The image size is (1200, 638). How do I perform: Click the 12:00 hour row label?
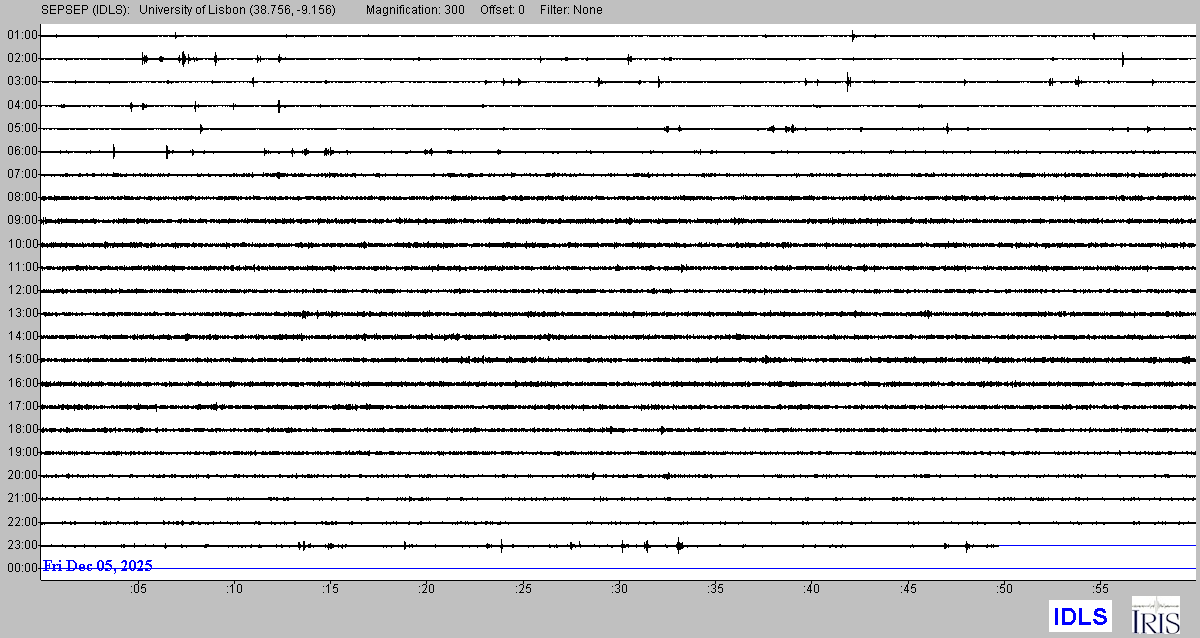22,290
